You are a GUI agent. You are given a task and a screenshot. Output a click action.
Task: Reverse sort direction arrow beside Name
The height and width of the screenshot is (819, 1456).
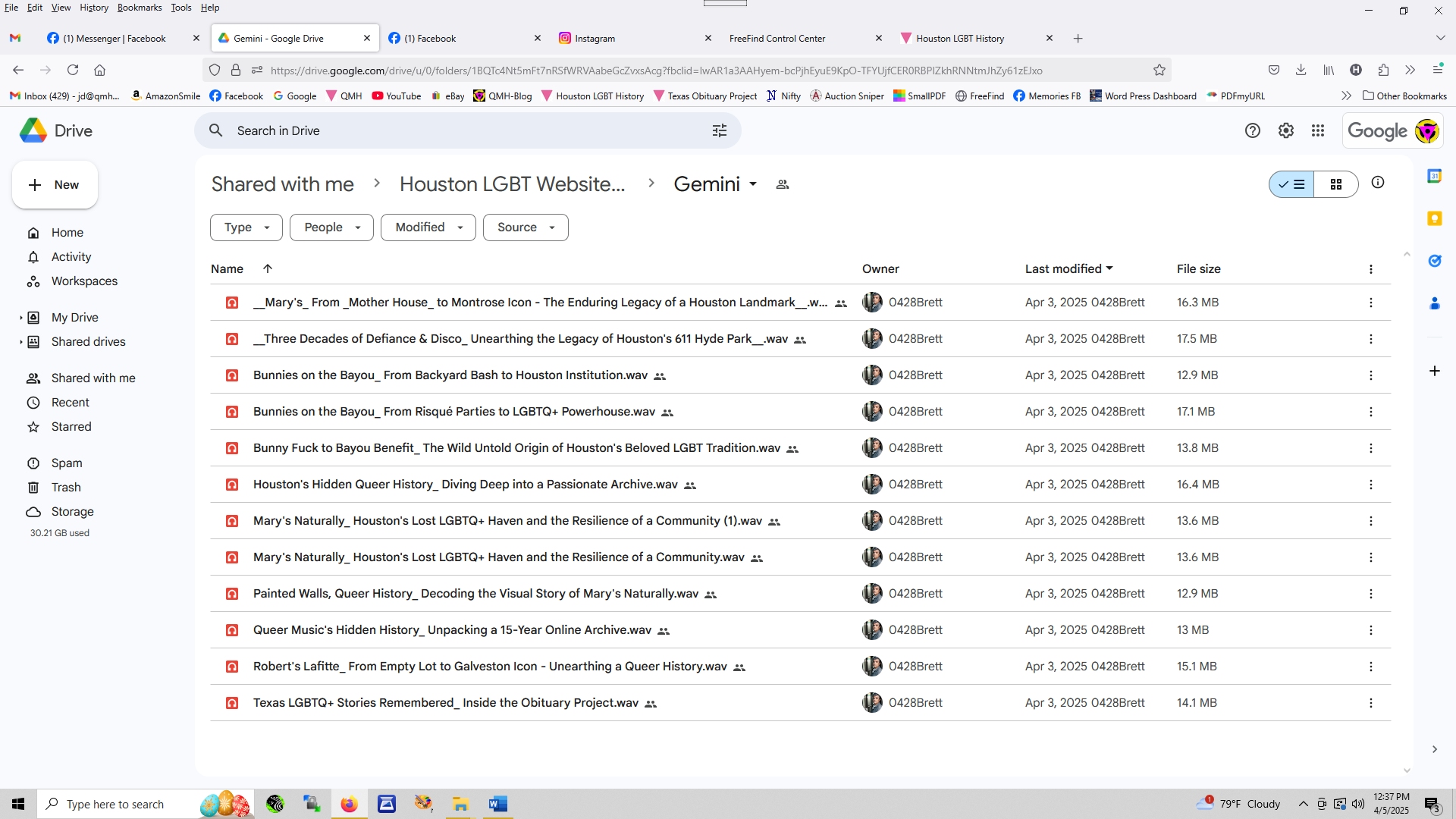click(267, 268)
